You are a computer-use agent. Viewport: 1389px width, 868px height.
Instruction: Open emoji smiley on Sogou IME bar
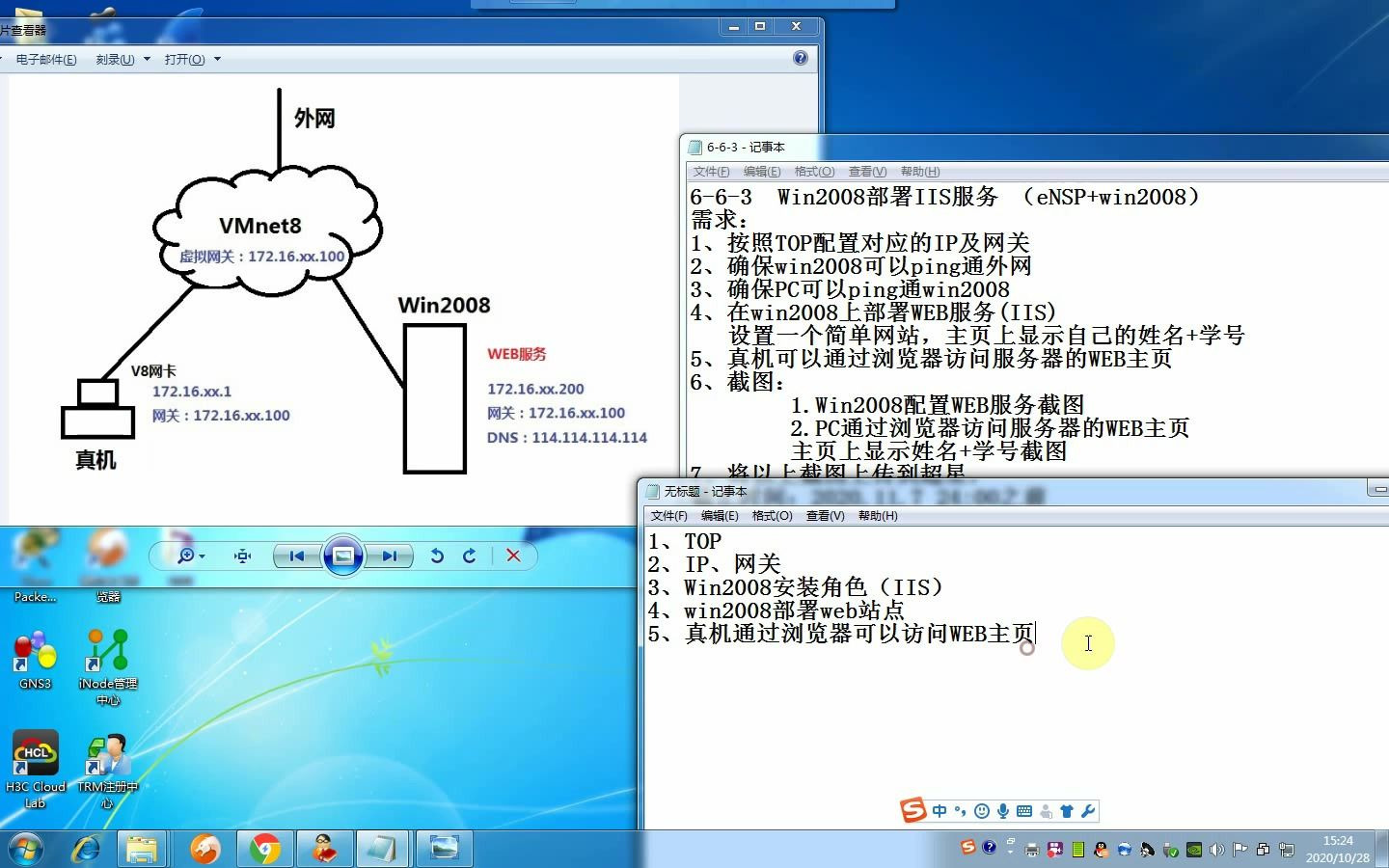982,811
